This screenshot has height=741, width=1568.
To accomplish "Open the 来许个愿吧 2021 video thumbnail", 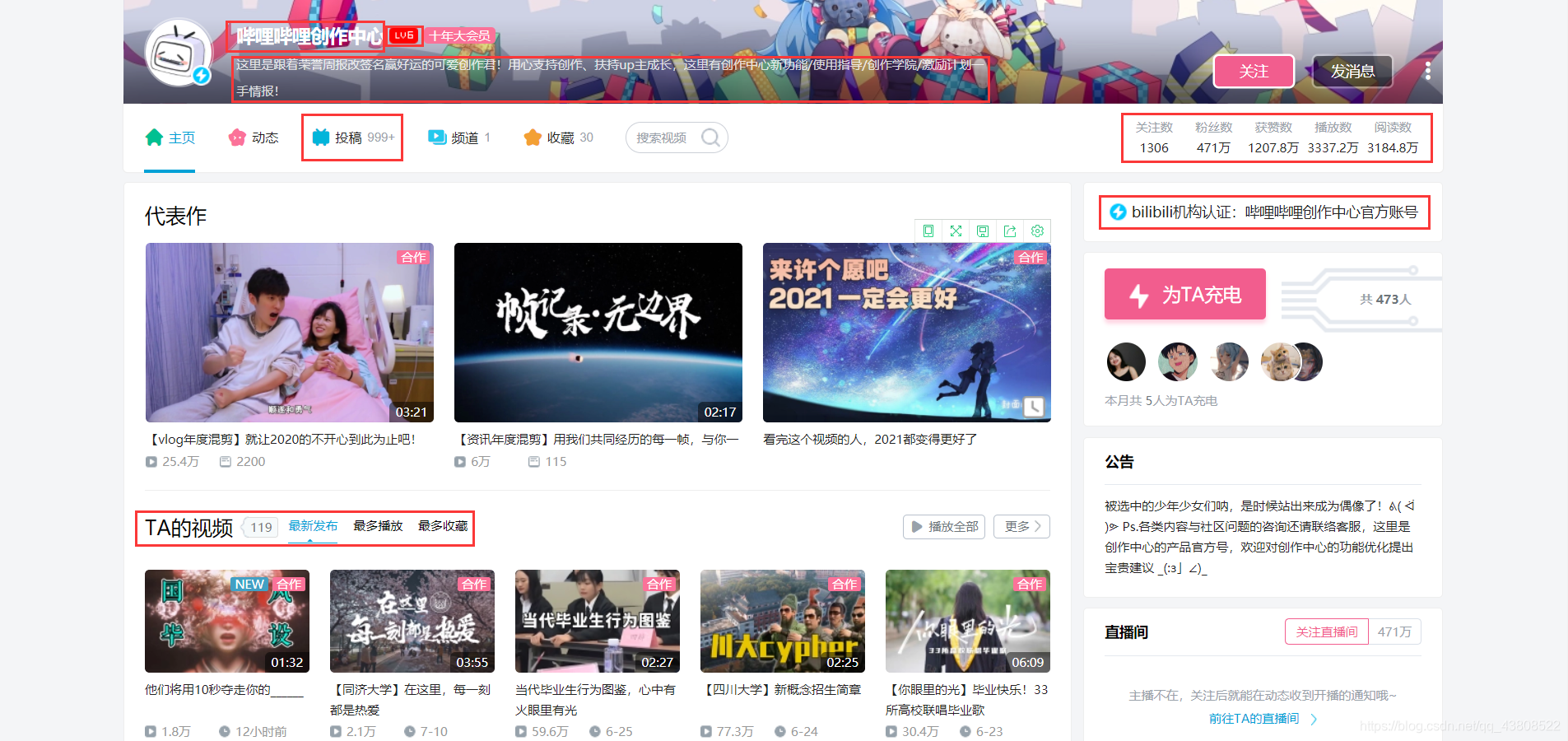I will tap(907, 333).
